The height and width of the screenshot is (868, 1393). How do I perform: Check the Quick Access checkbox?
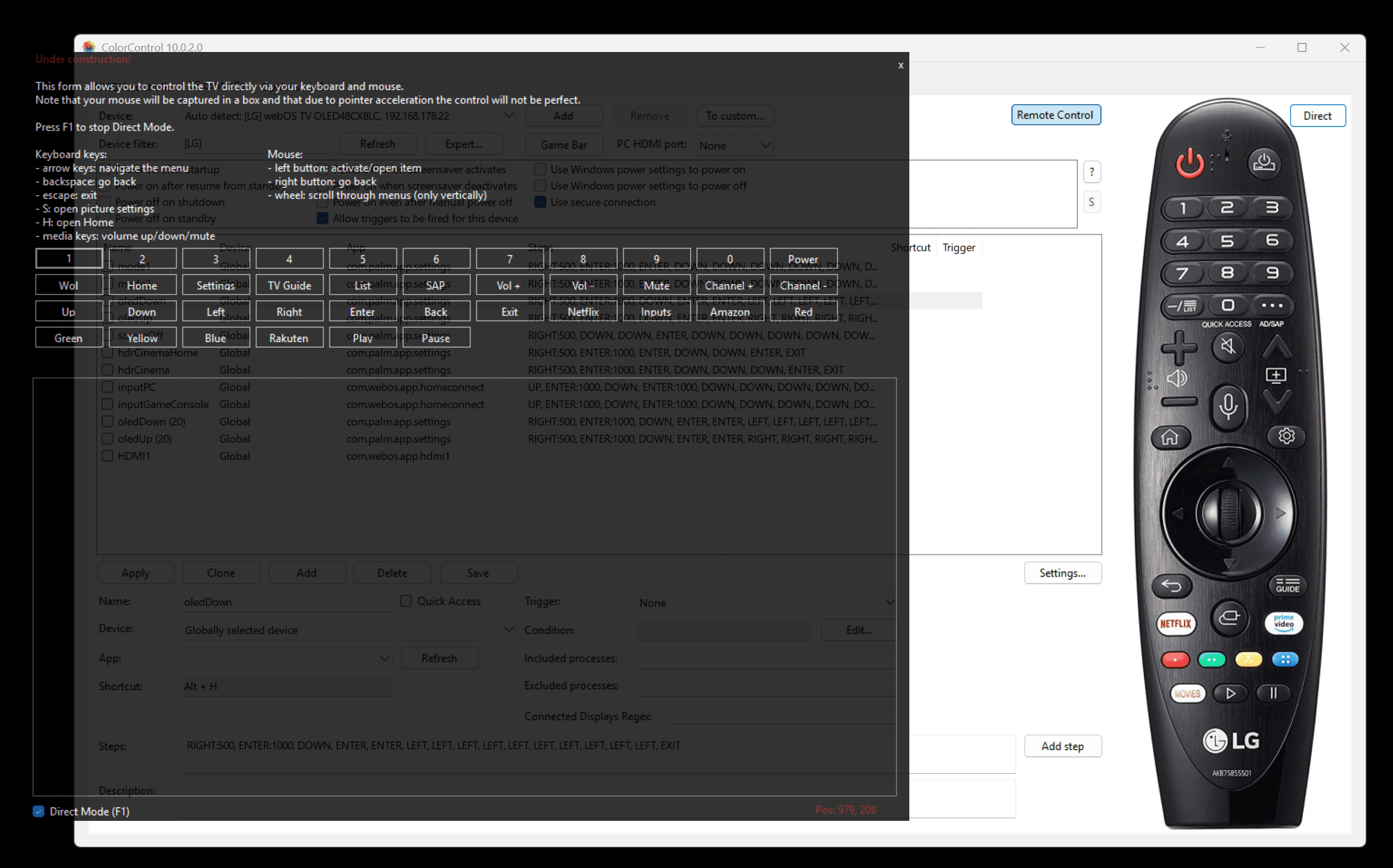point(406,601)
